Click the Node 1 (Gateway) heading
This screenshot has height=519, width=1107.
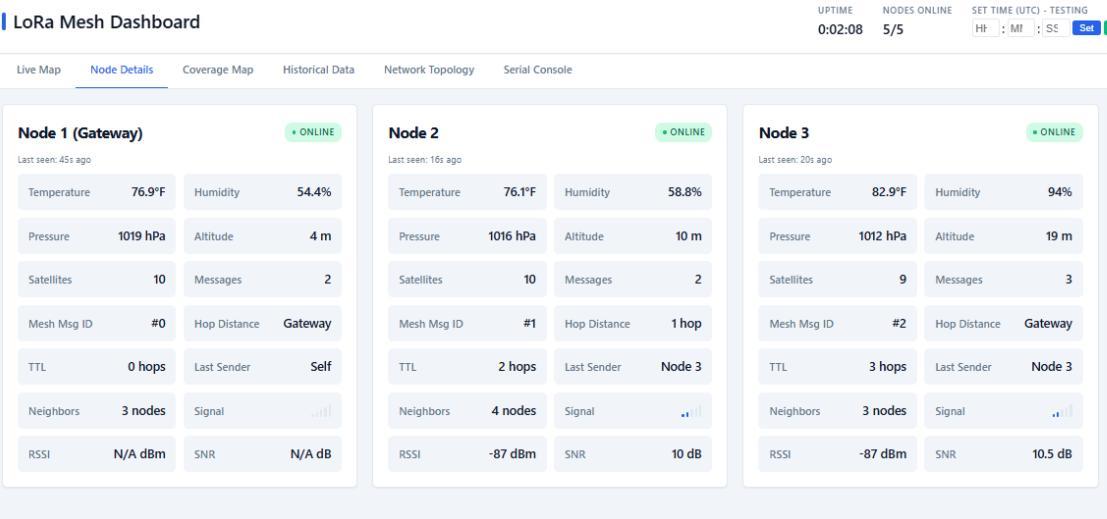pos(80,133)
